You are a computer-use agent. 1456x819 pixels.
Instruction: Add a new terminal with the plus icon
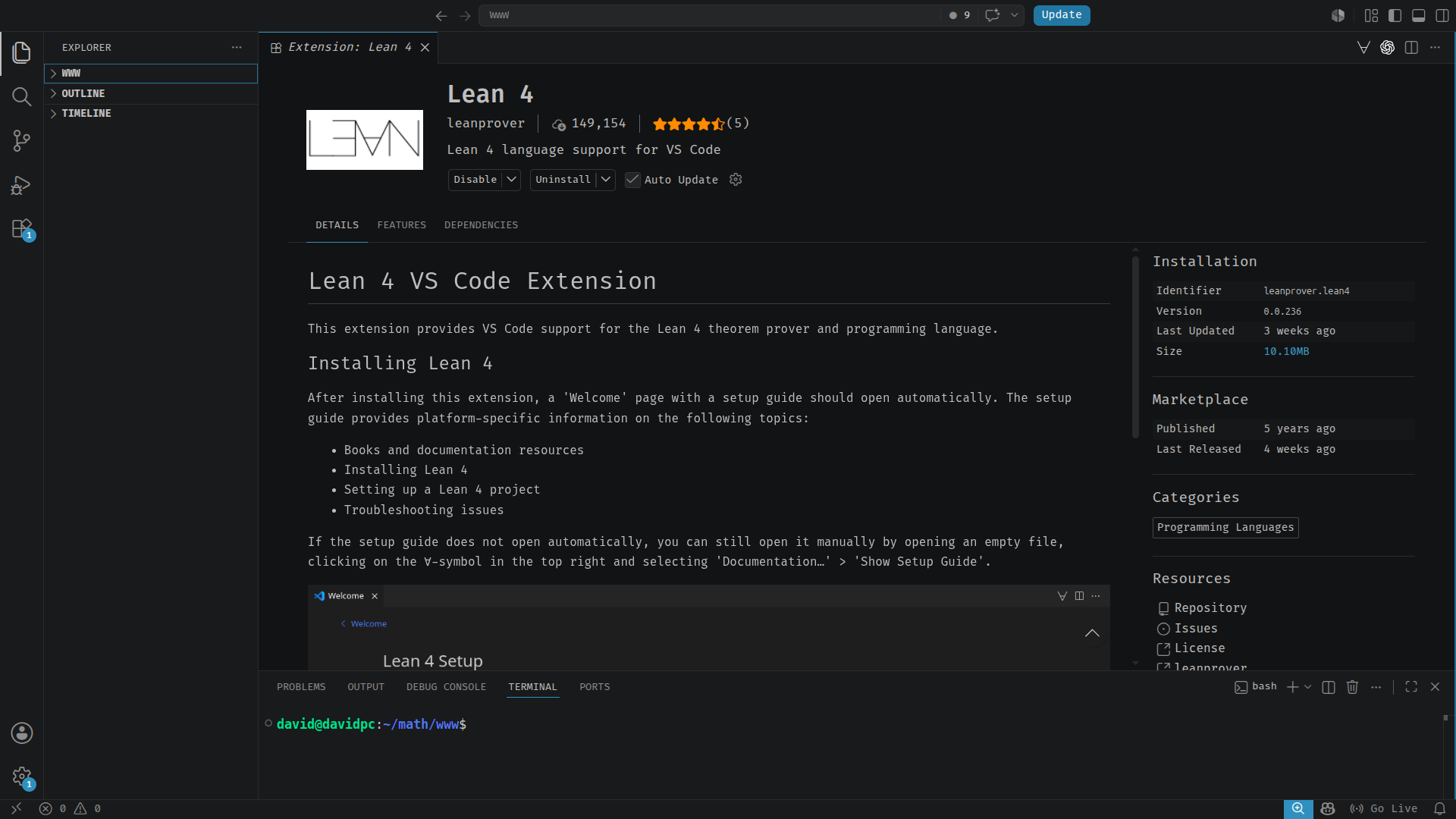[x=1292, y=687]
